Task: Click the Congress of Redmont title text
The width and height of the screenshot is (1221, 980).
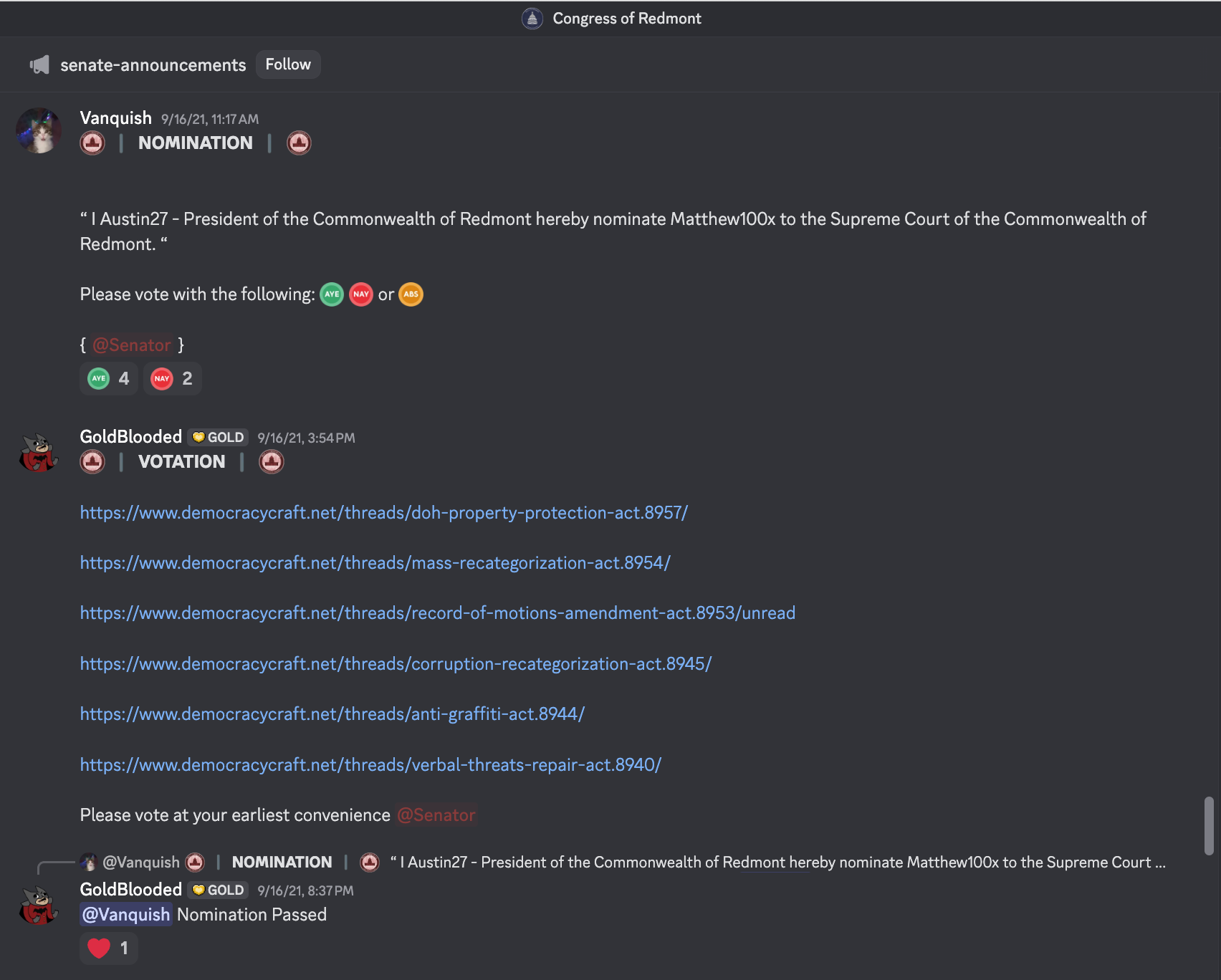Action: pyautogui.click(x=627, y=19)
